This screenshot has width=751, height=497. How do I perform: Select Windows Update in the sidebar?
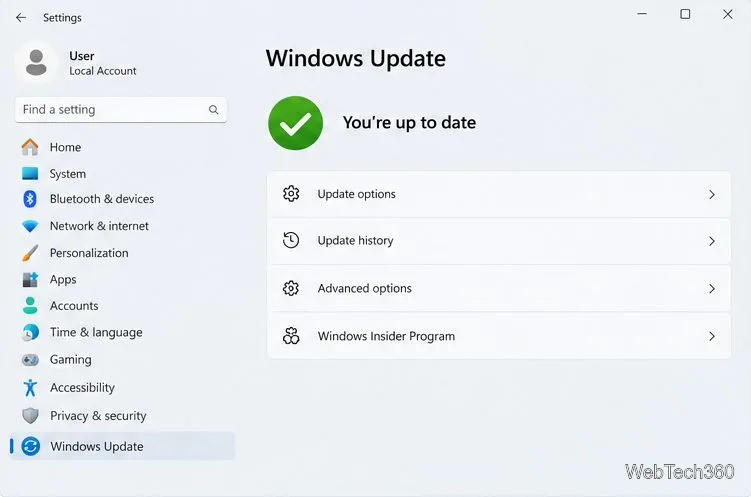click(x=122, y=446)
